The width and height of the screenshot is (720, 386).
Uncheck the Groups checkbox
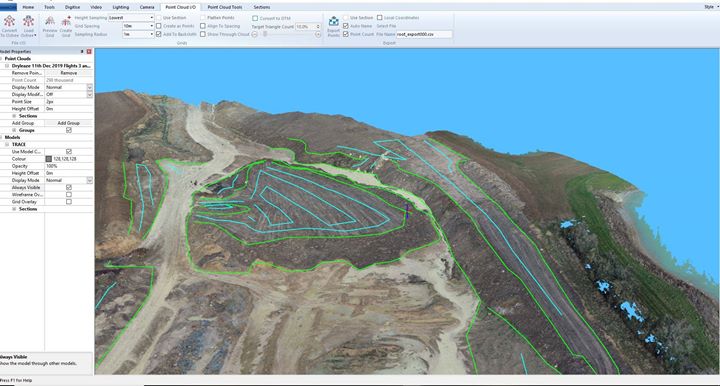click(x=69, y=130)
